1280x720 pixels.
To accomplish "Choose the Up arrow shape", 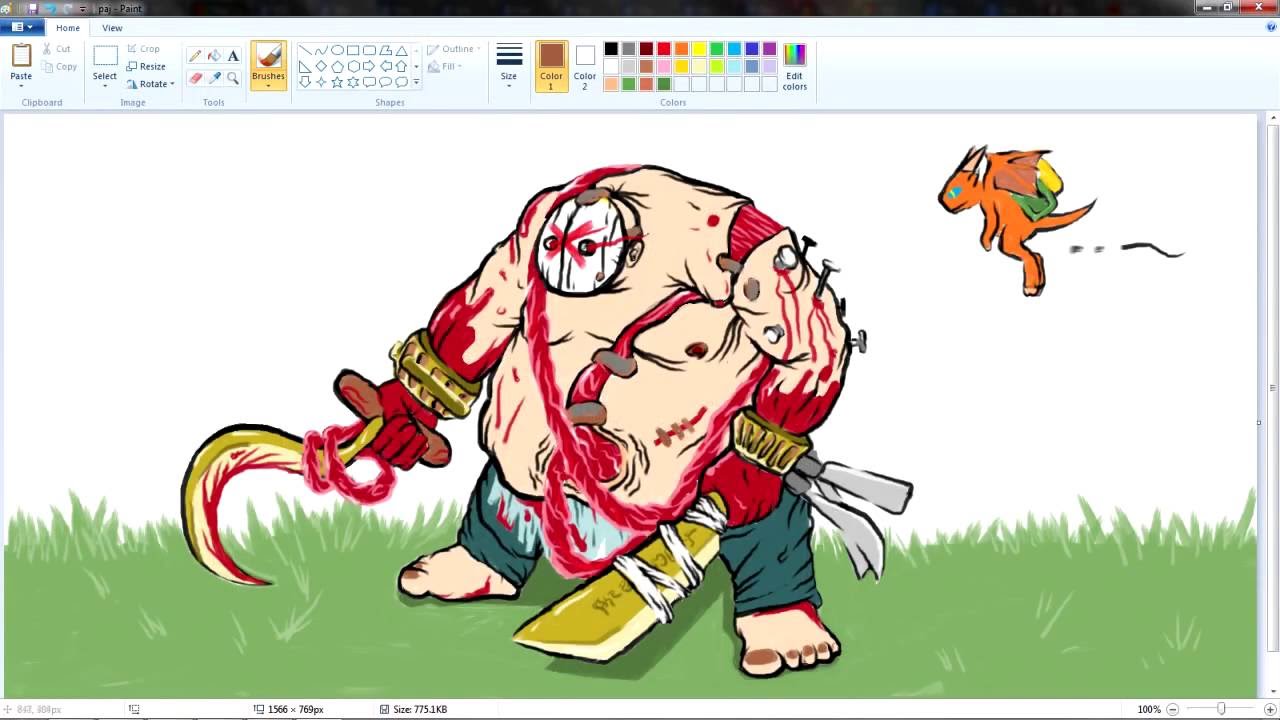I will coord(401,66).
